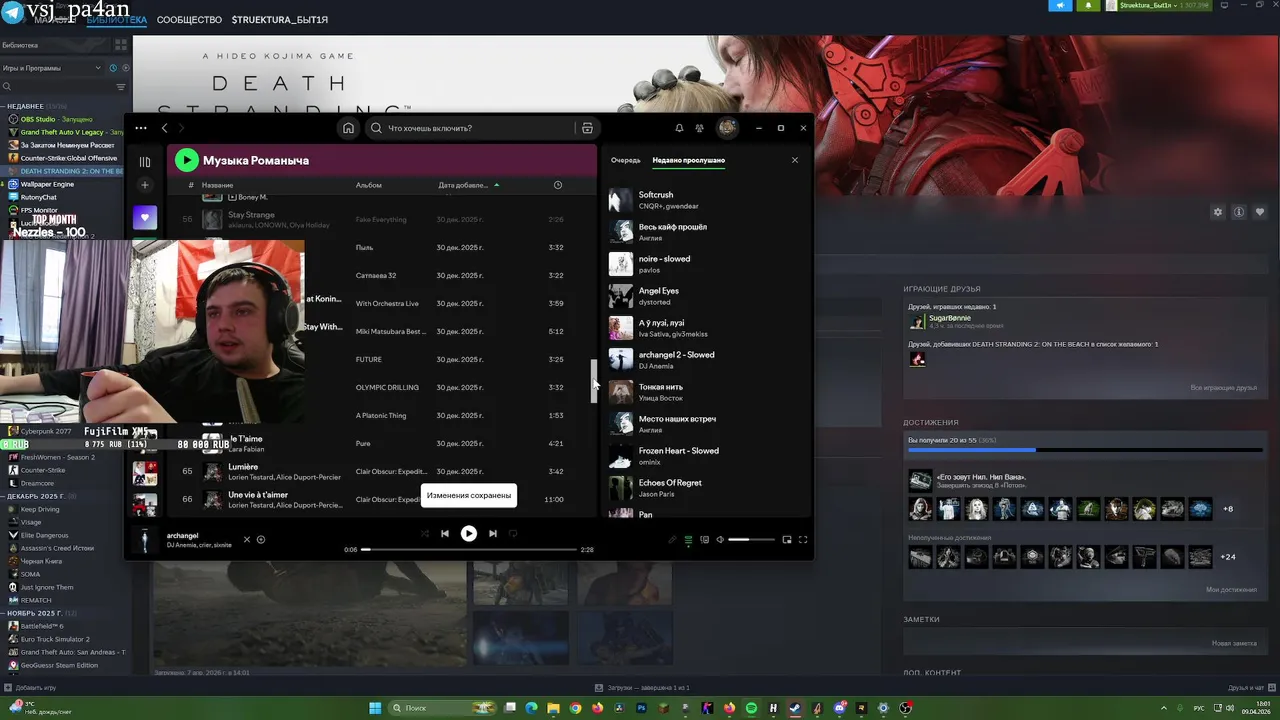Toggle shuffle in Spotify player
The width and height of the screenshot is (1280, 720).
pos(424,534)
